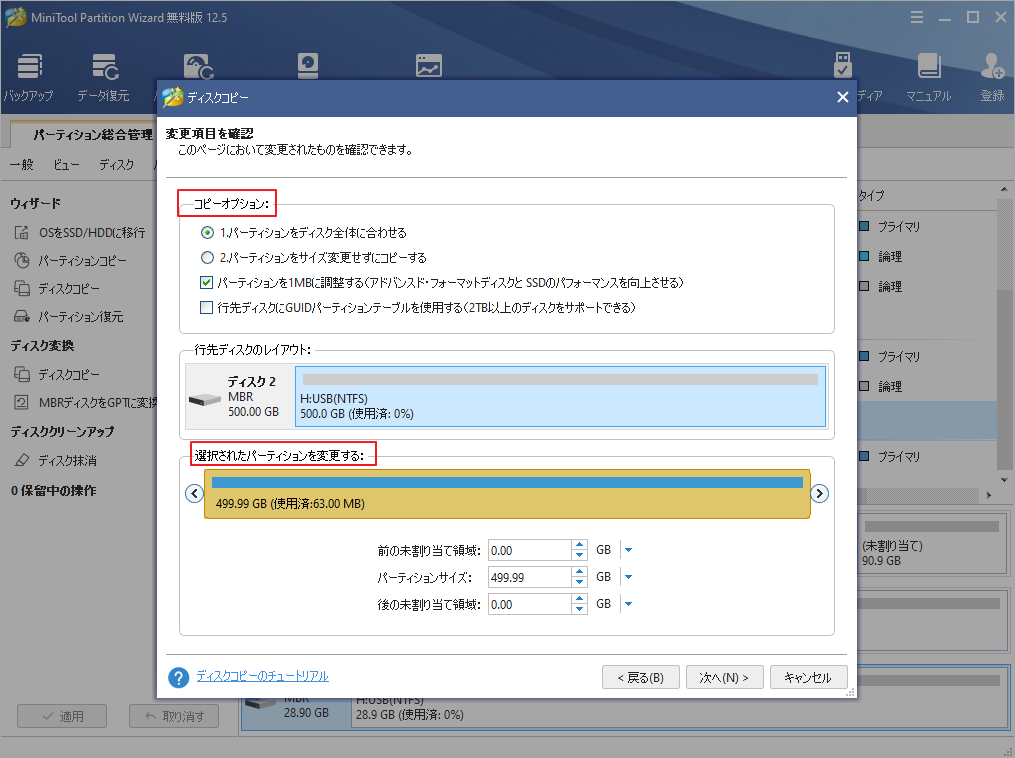Click the 取り消す (Undo) button
Image resolution: width=1015 pixels, height=758 pixels.
pyautogui.click(x=174, y=716)
